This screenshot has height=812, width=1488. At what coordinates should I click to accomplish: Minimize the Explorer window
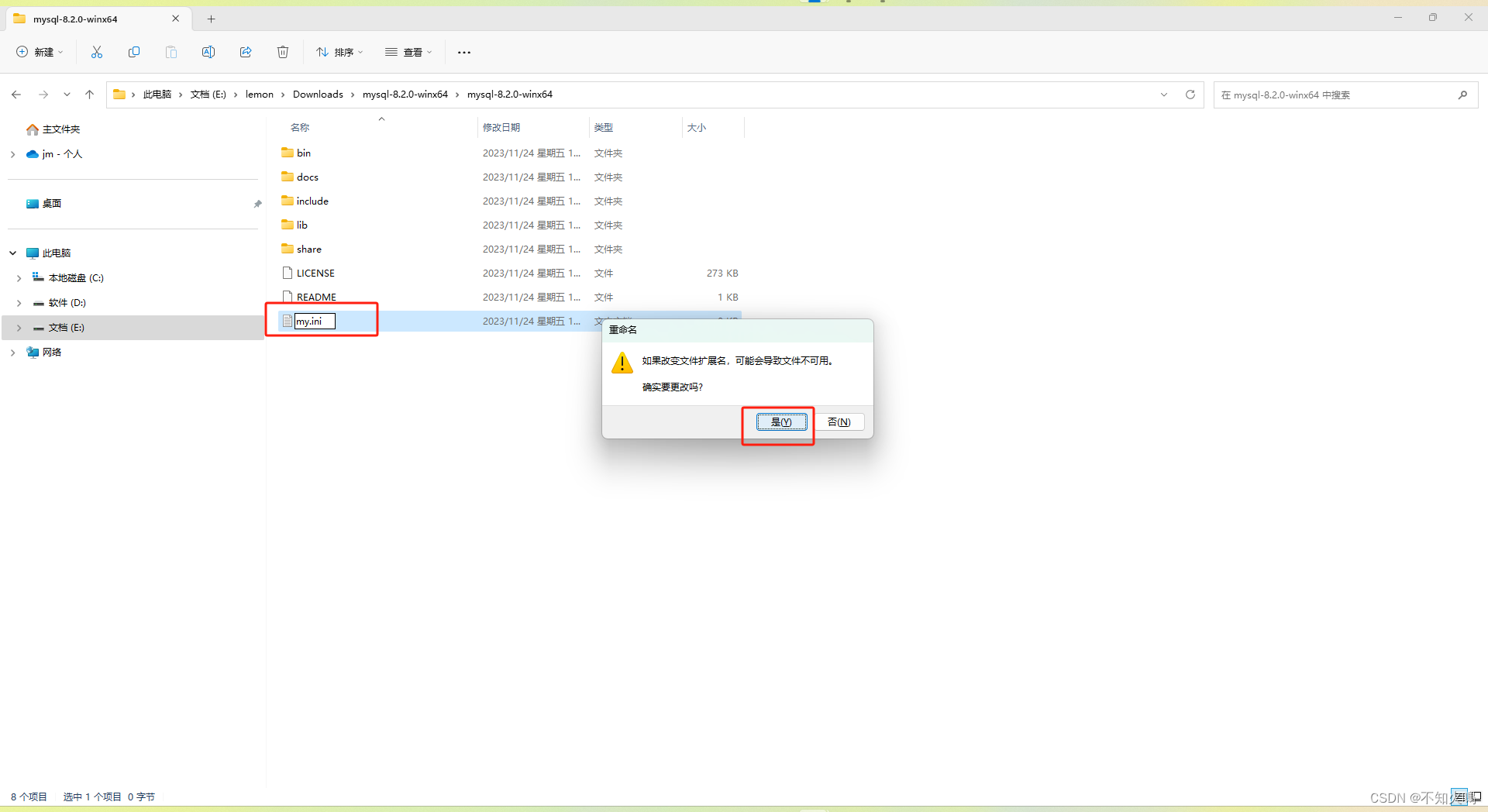tap(1398, 18)
